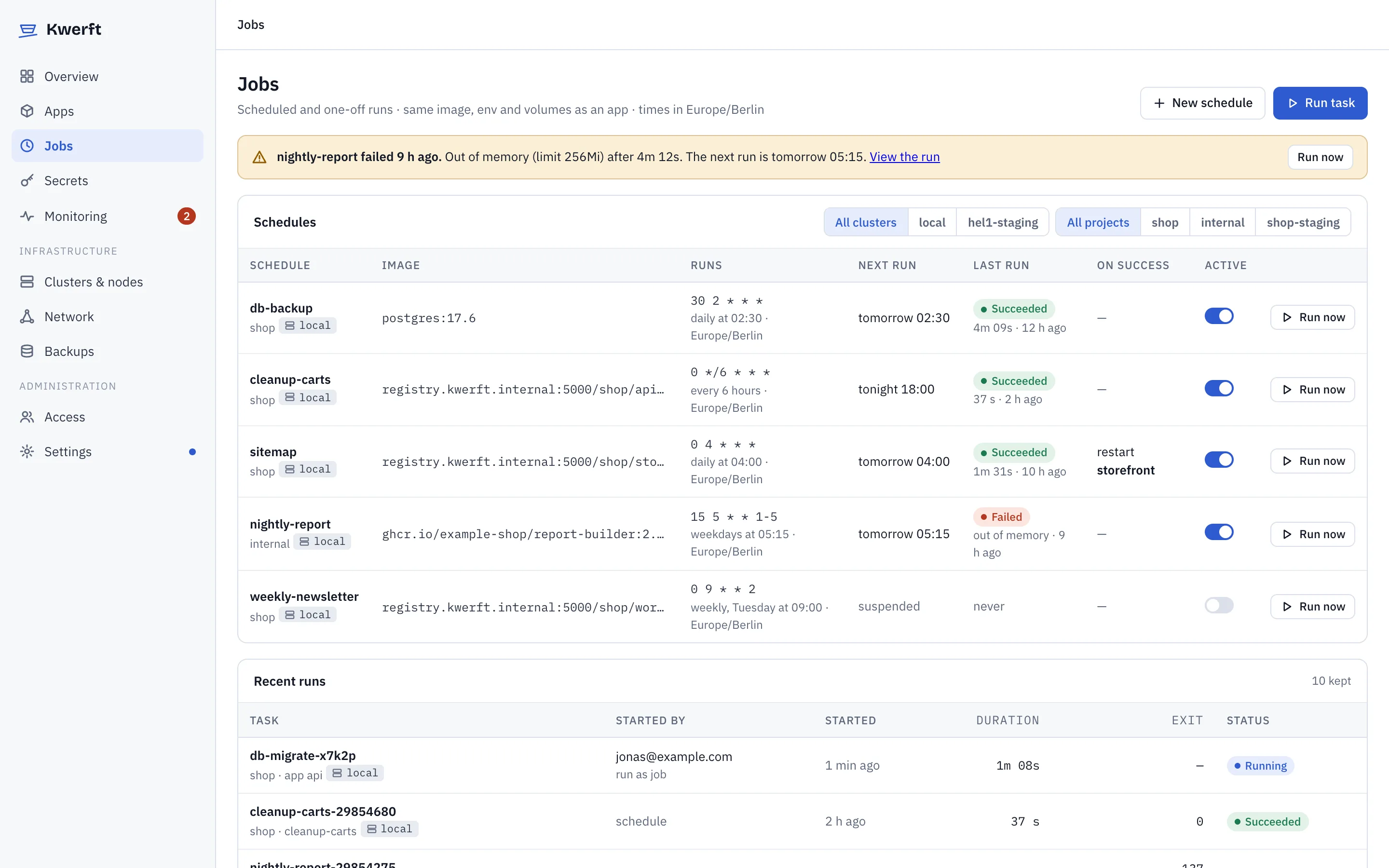
Task: Filter schedules by local cluster
Action: click(x=932, y=222)
